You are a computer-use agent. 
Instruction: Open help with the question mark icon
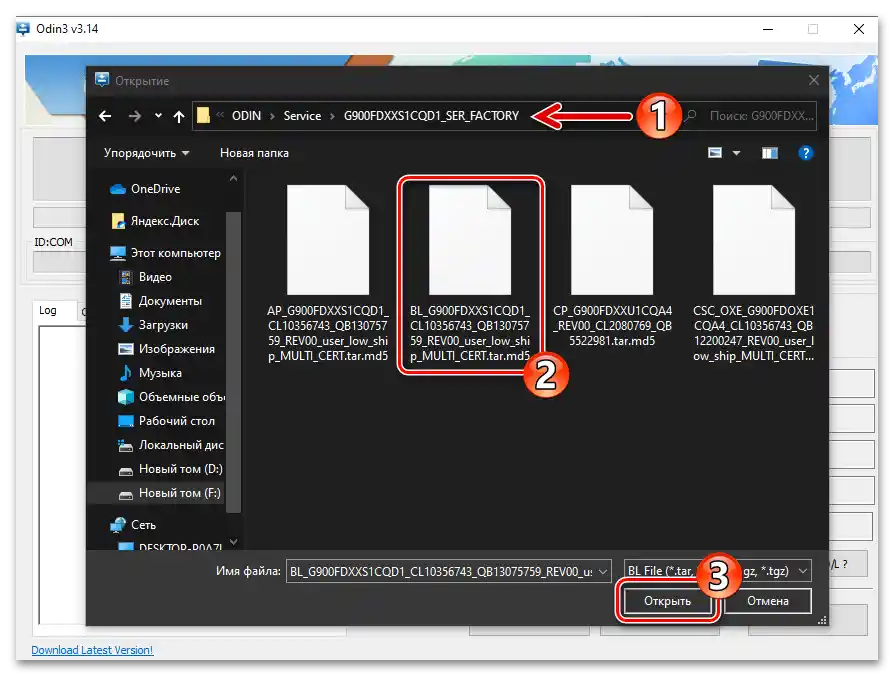805,153
